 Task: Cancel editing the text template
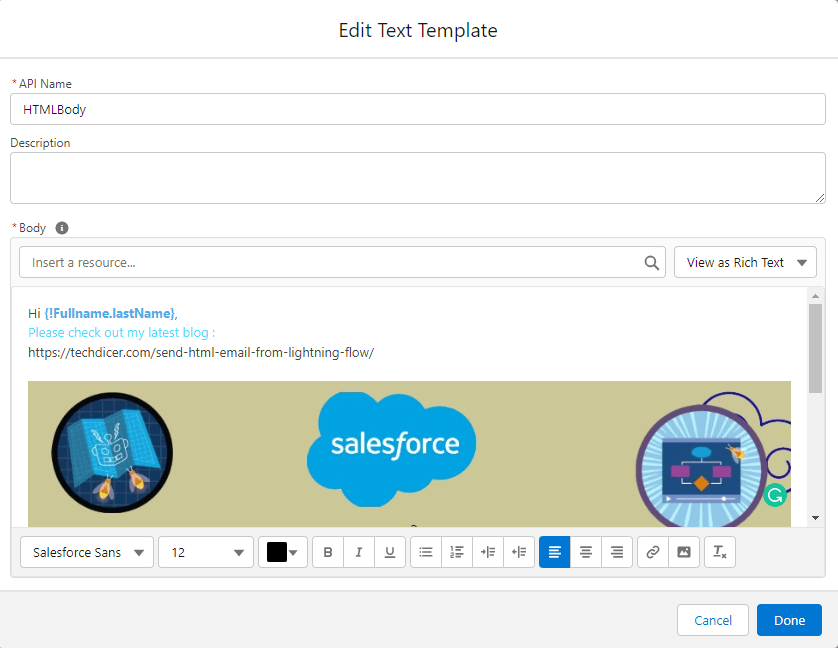pos(713,620)
